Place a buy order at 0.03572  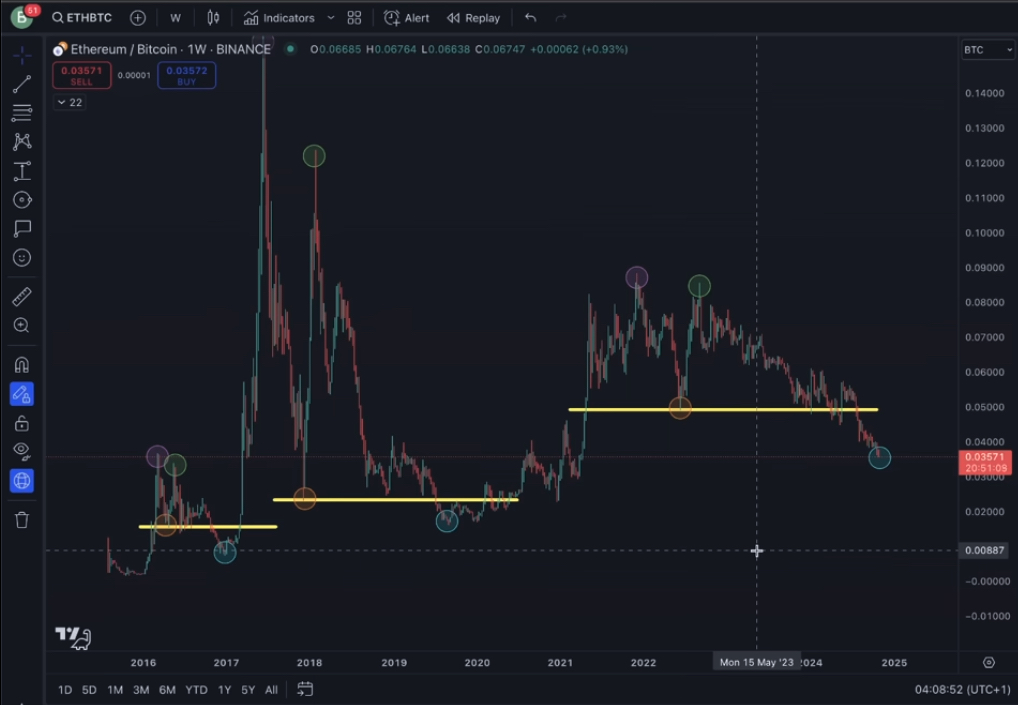pyautogui.click(x=186, y=75)
